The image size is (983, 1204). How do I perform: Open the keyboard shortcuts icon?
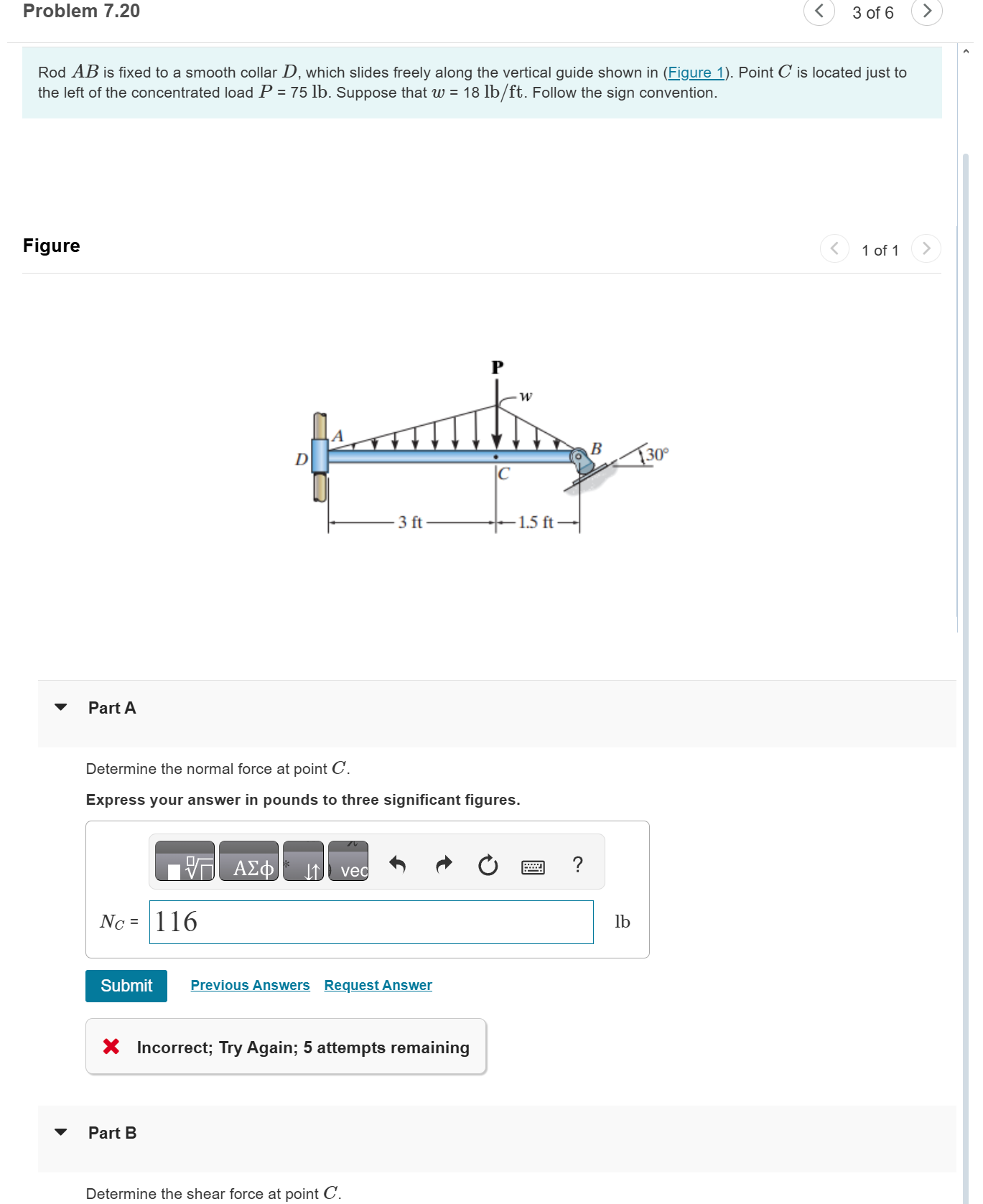click(x=533, y=867)
